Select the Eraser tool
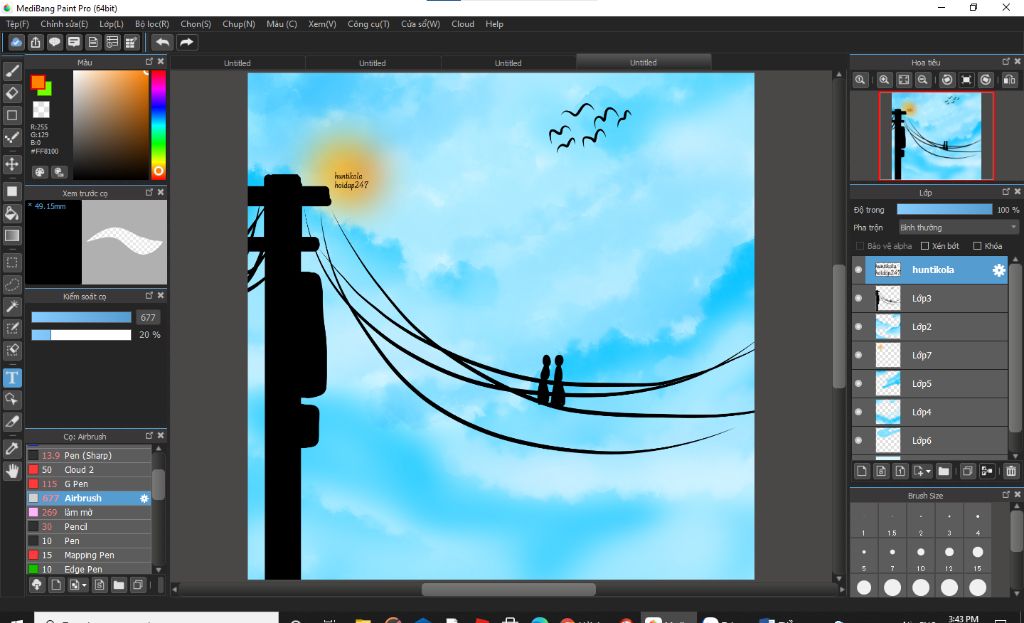 tap(12, 93)
